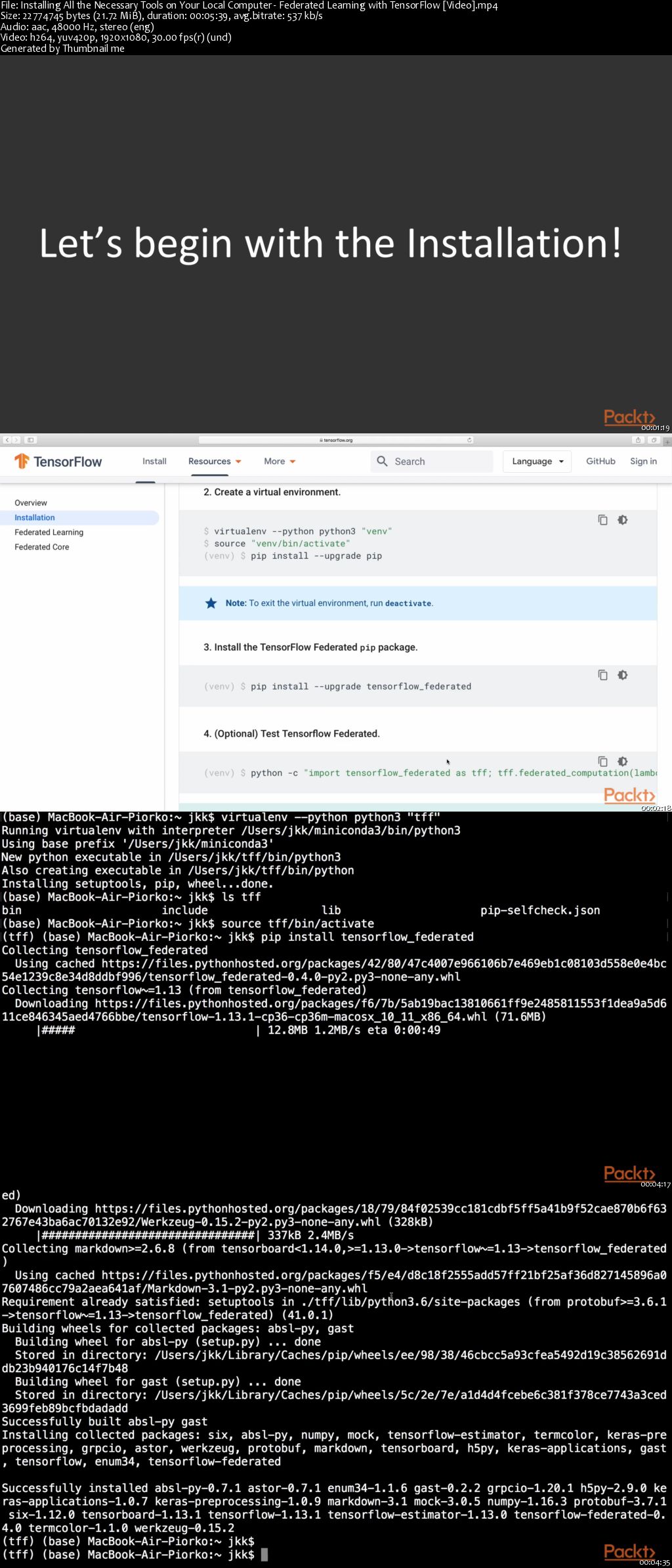This screenshot has width=672, height=1568.
Task: Click the Safari share button
Action: tap(639, 440)
